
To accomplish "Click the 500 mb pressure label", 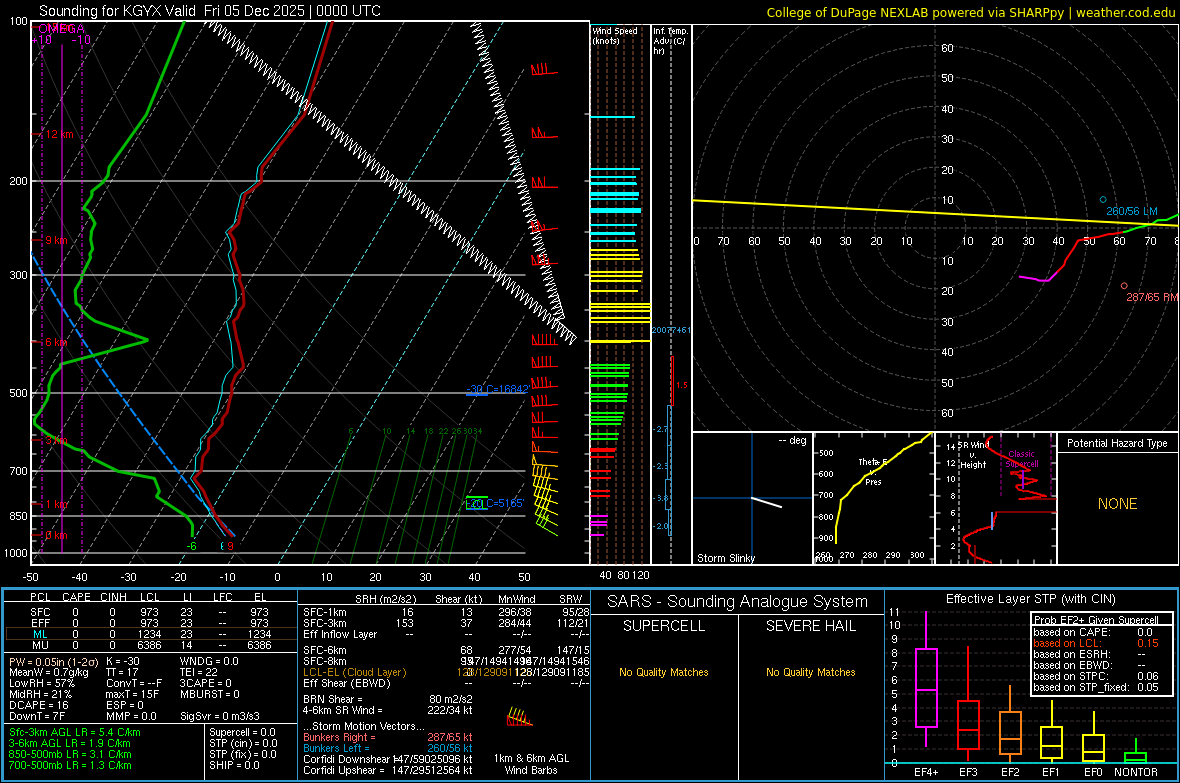I will coord(18,393).
